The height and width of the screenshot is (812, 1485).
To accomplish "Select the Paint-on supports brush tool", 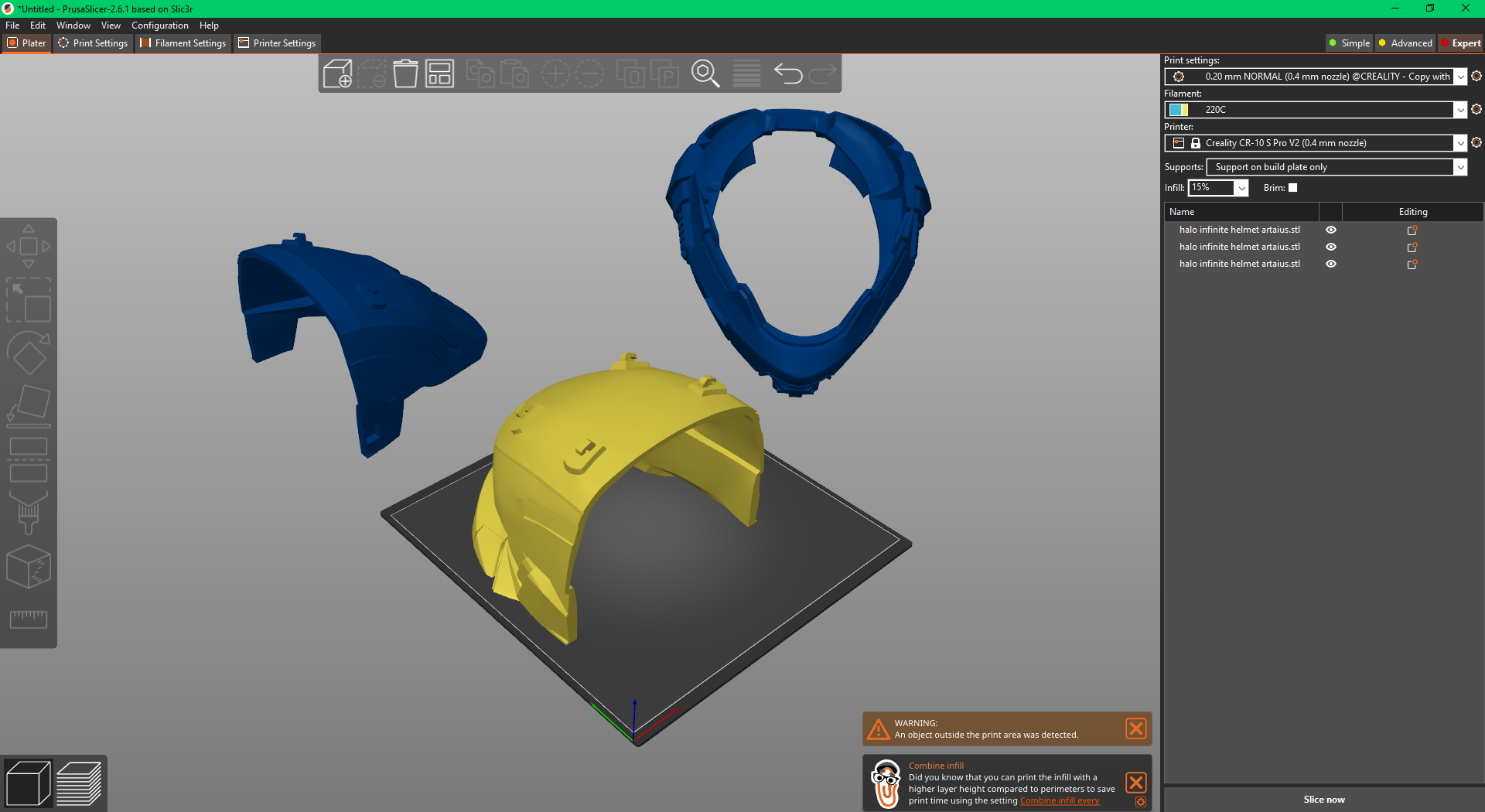I will [29, 513].
